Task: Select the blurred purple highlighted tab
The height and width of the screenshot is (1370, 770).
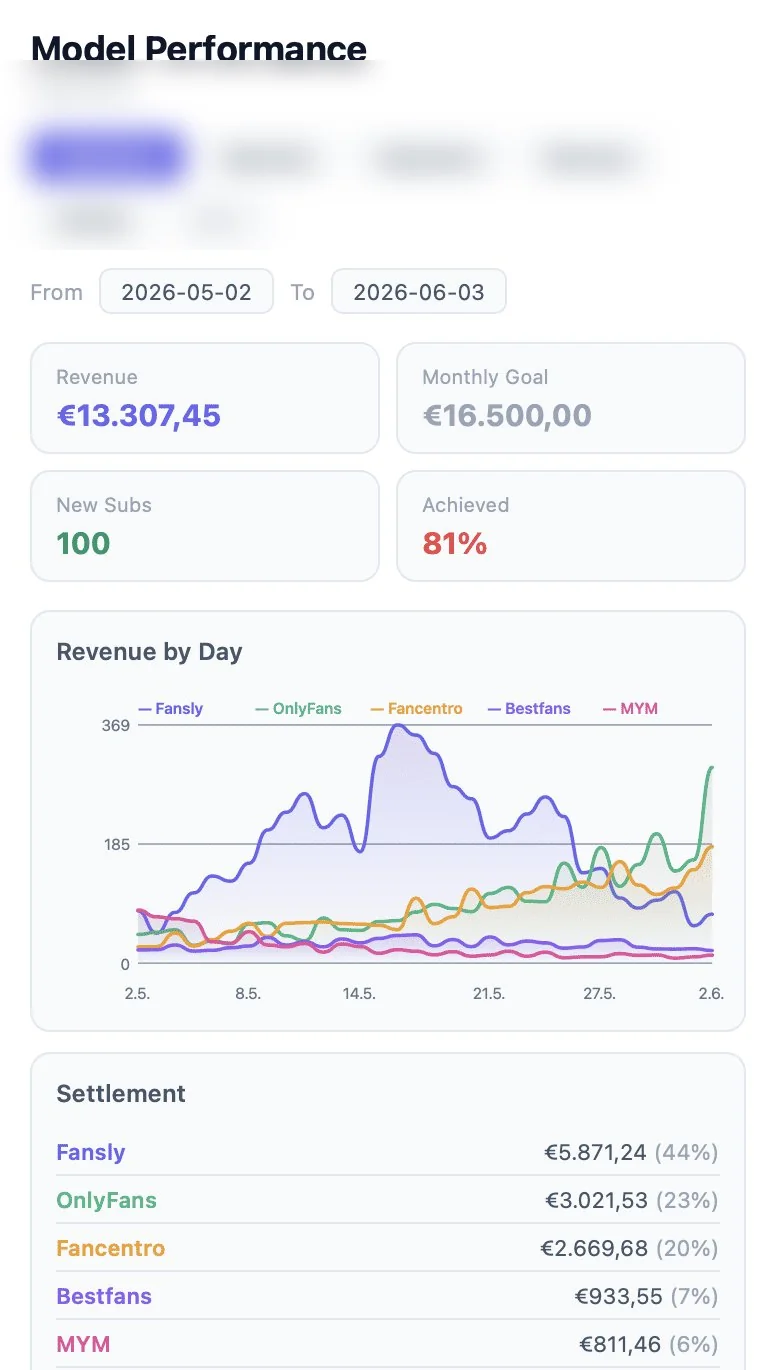Action: pyautogui.click(x=107, y=158)
